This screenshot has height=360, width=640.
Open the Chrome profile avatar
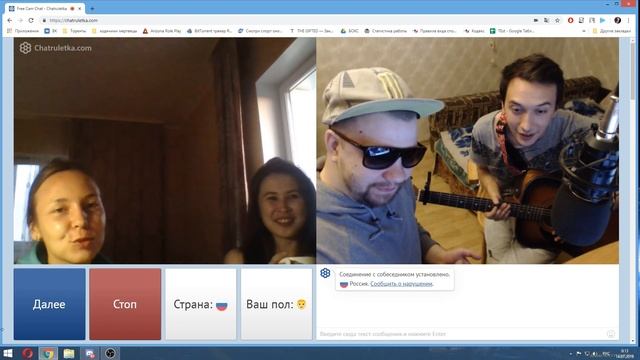[618, 20]
